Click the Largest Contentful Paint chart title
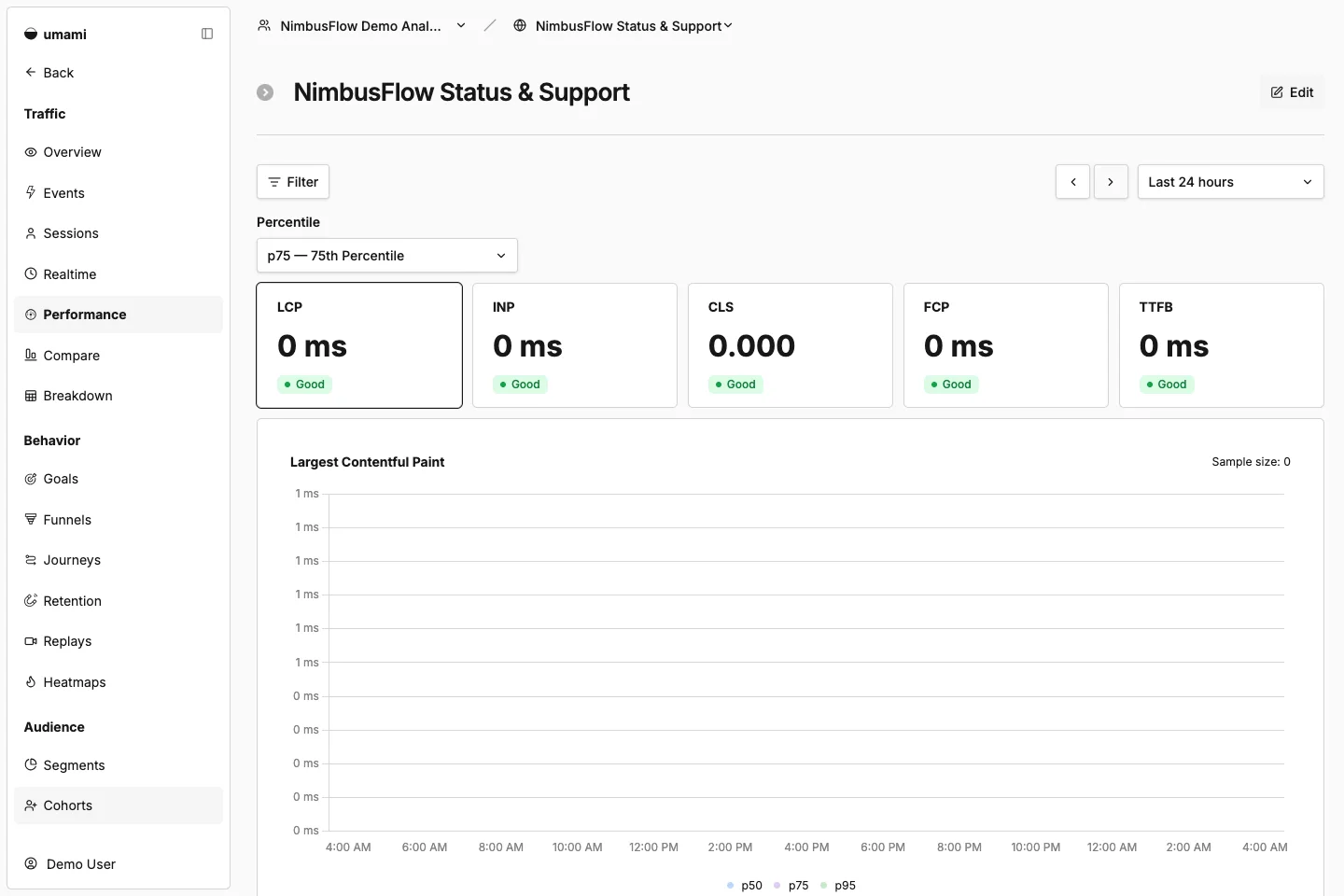 tap(367, 462)
